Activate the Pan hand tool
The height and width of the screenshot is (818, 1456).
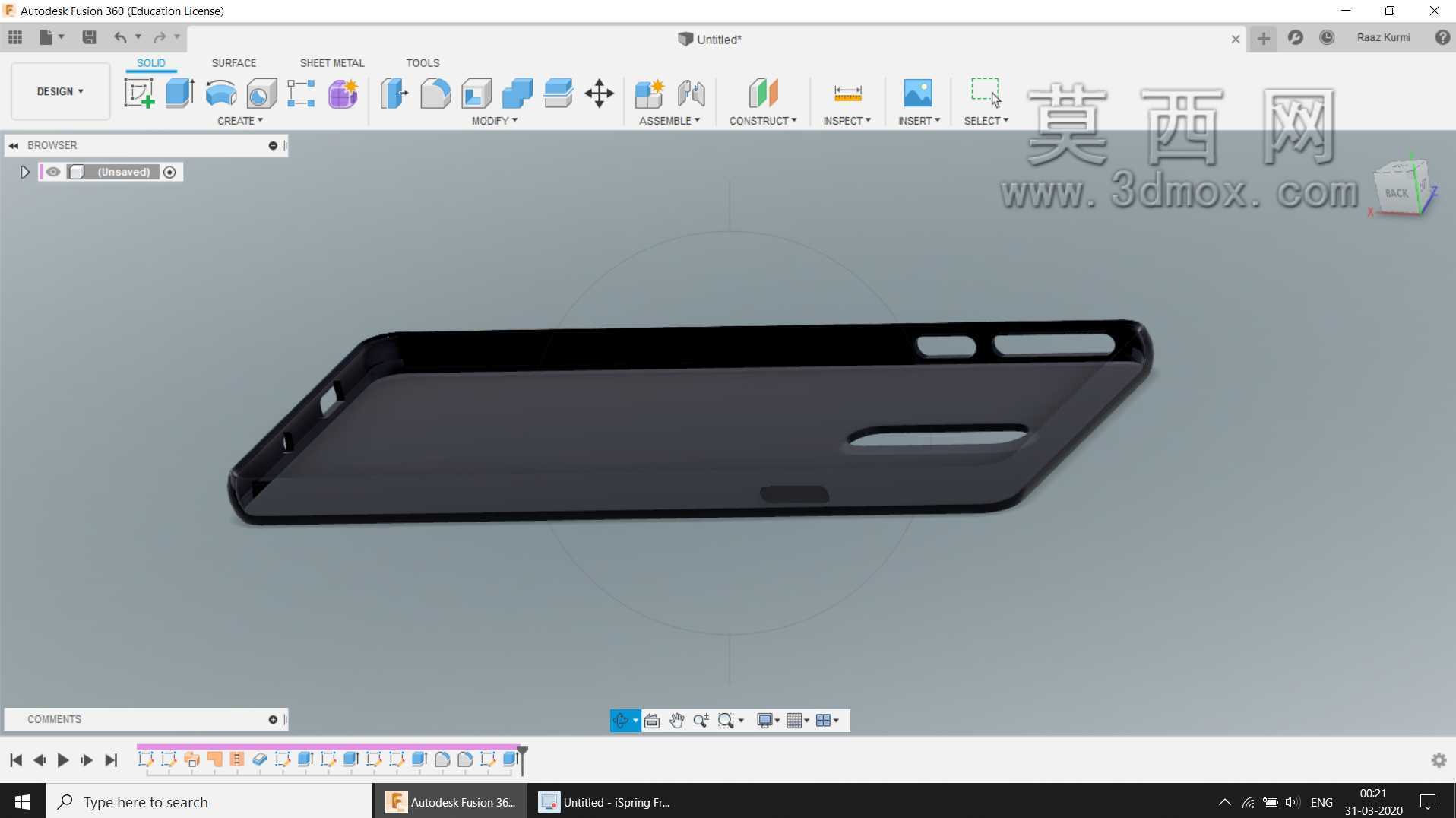coord(676,721)
